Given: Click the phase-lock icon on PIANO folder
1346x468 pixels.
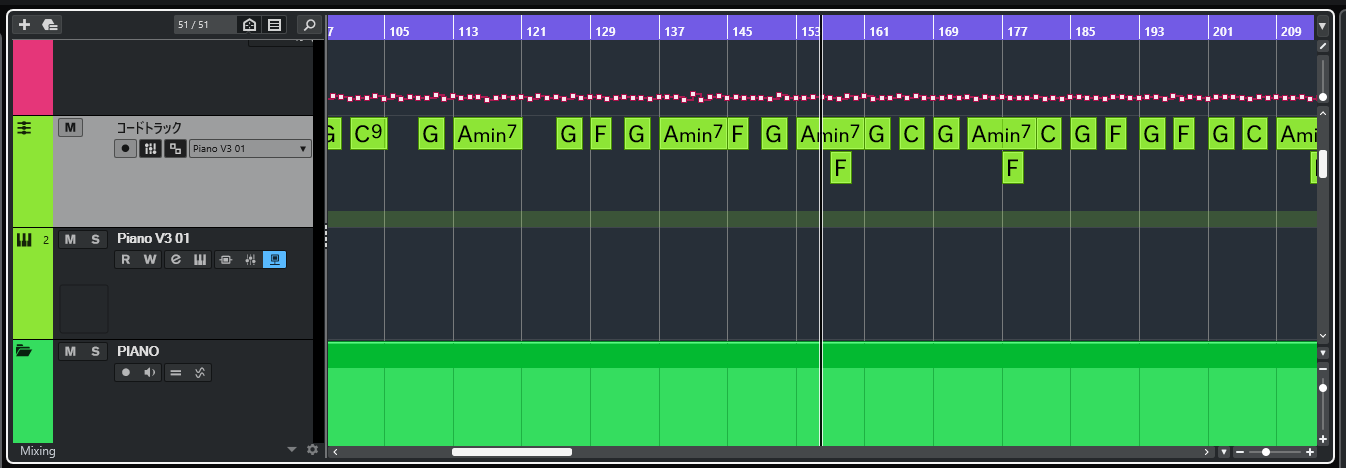Looking at the screenshot, I should coord(199,373).
